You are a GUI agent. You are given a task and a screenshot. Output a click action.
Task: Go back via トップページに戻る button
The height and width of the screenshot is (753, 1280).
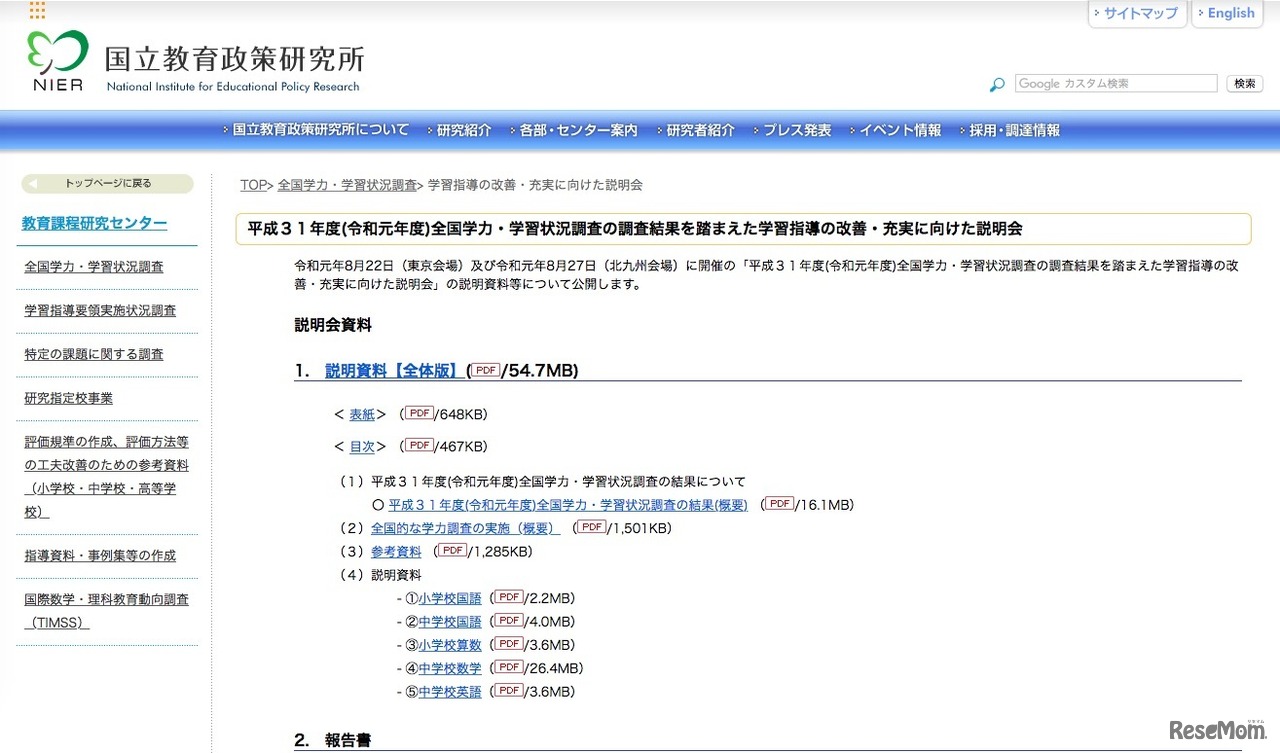click(x=107, y=184)
